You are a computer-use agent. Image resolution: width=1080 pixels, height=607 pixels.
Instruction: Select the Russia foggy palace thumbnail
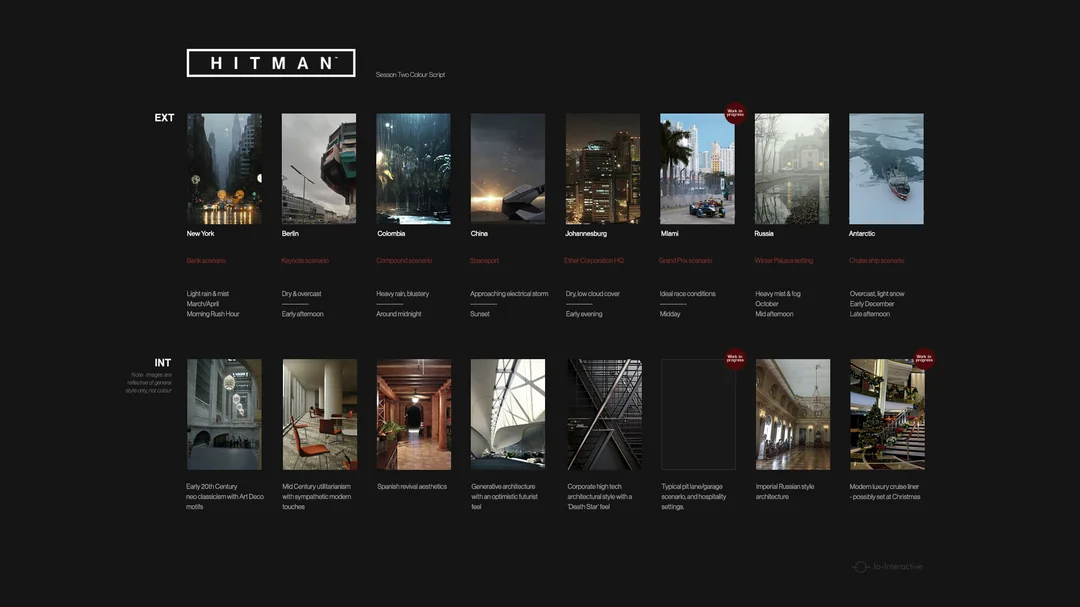792,169
